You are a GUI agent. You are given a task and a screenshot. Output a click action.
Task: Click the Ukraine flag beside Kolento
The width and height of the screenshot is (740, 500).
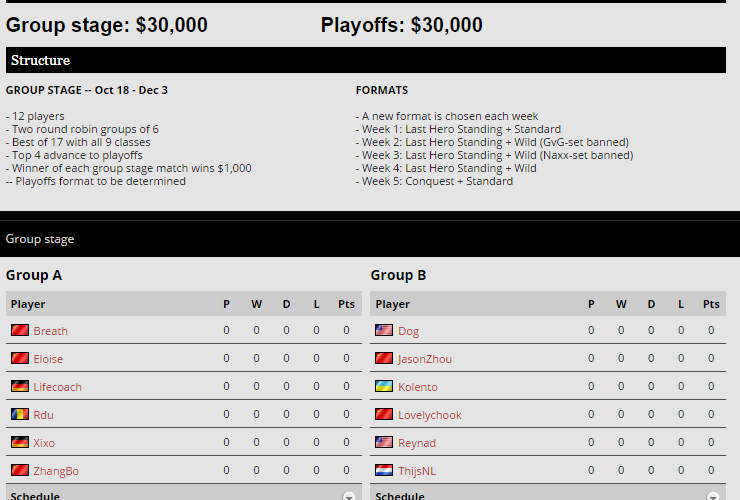[x=384, y=386]
